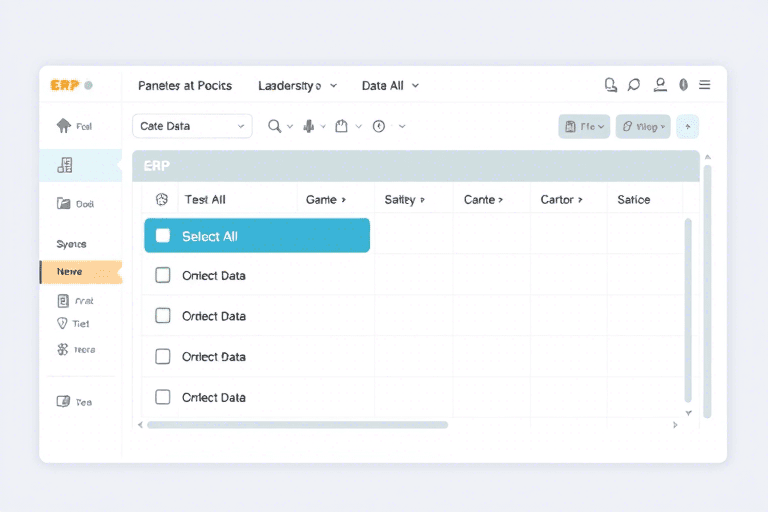Click the View button beside File

[643, 126]
